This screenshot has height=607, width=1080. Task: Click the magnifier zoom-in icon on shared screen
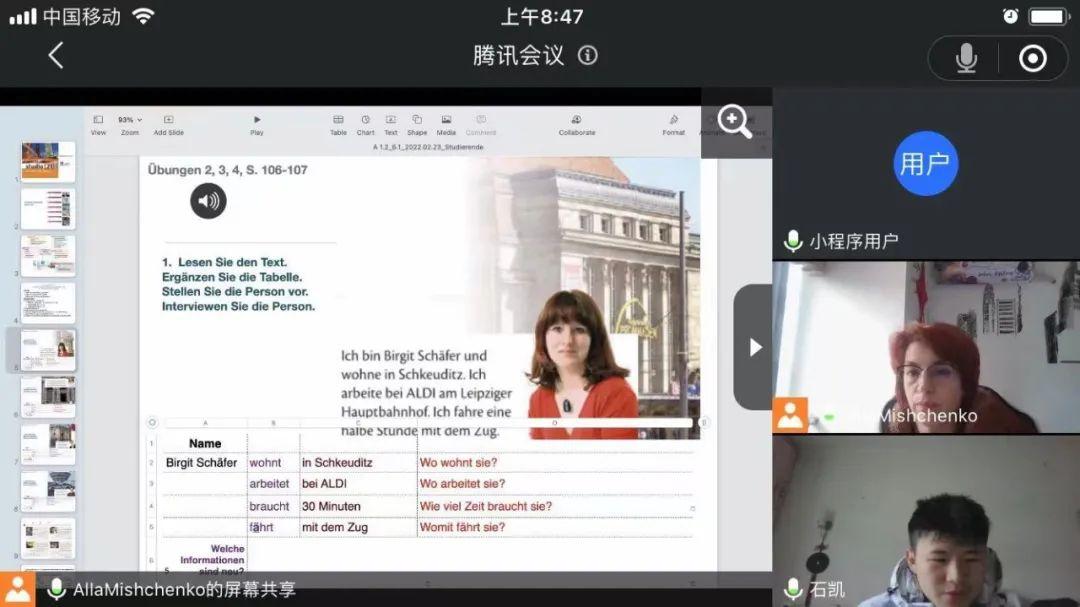pos(735,122)
